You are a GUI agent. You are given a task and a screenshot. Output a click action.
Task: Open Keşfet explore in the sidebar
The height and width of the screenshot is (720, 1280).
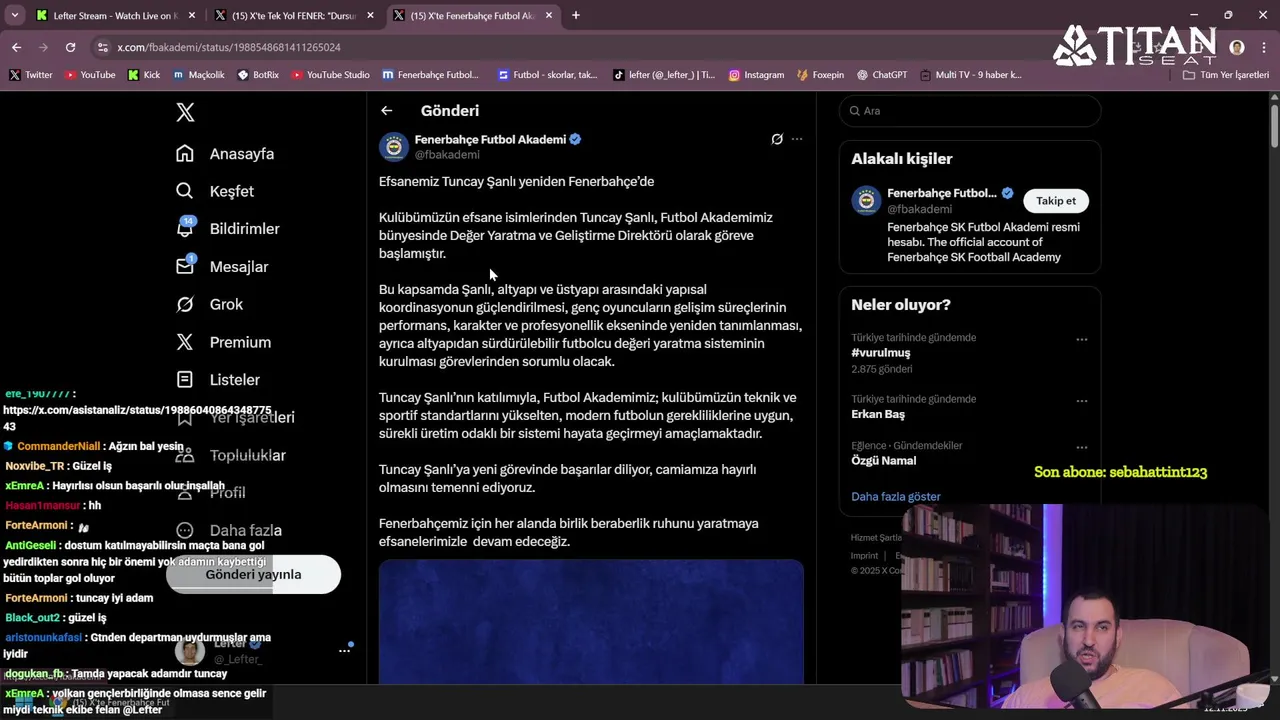click(x=214, y=191)
